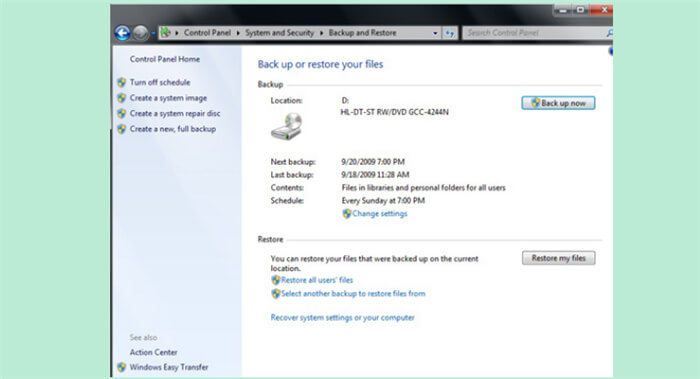Click the Control Panel icon in address bar
The width and height of the screenshot is (700, 379).
(x=166, y=32)
